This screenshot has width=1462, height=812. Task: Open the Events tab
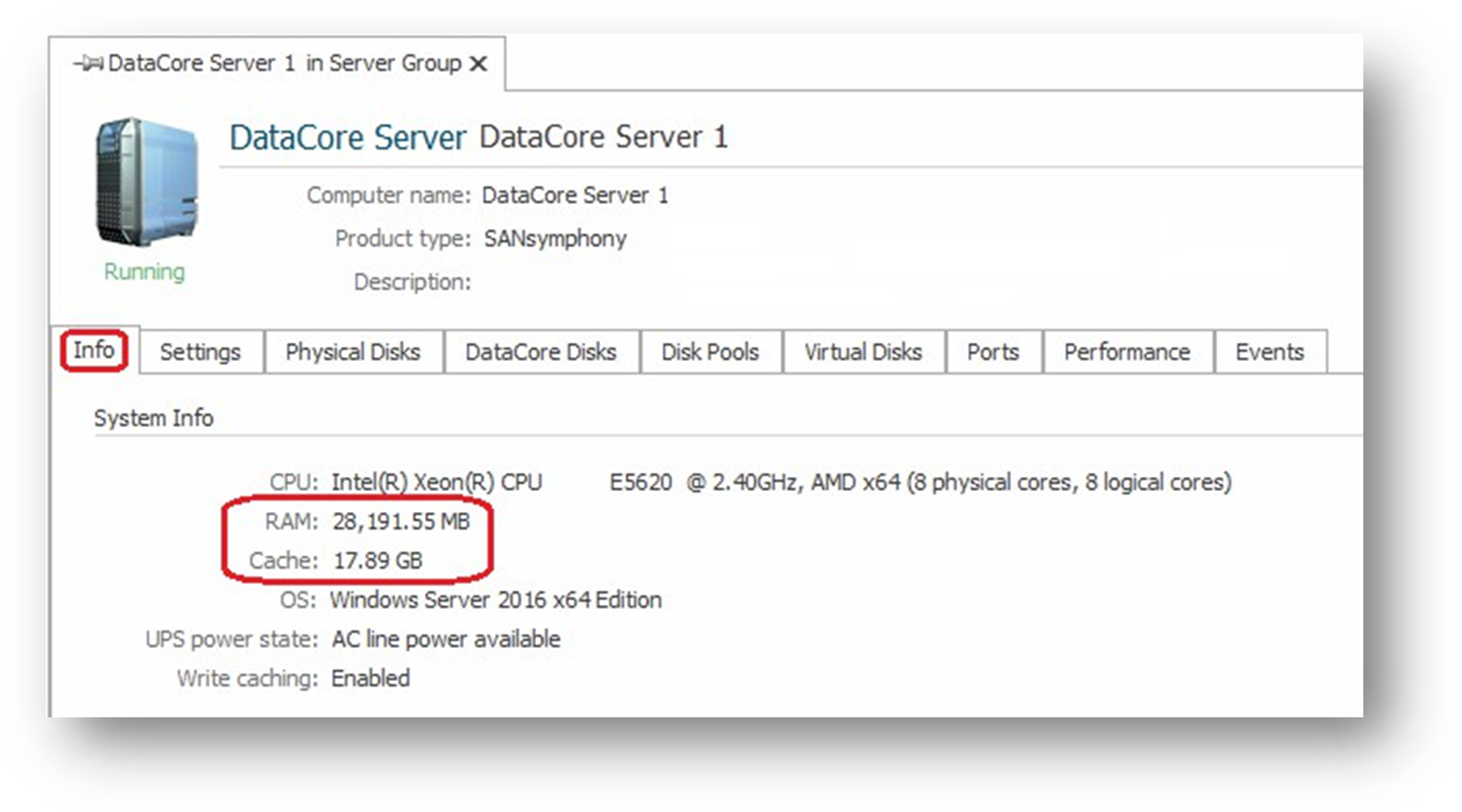tap(1269, 352)
